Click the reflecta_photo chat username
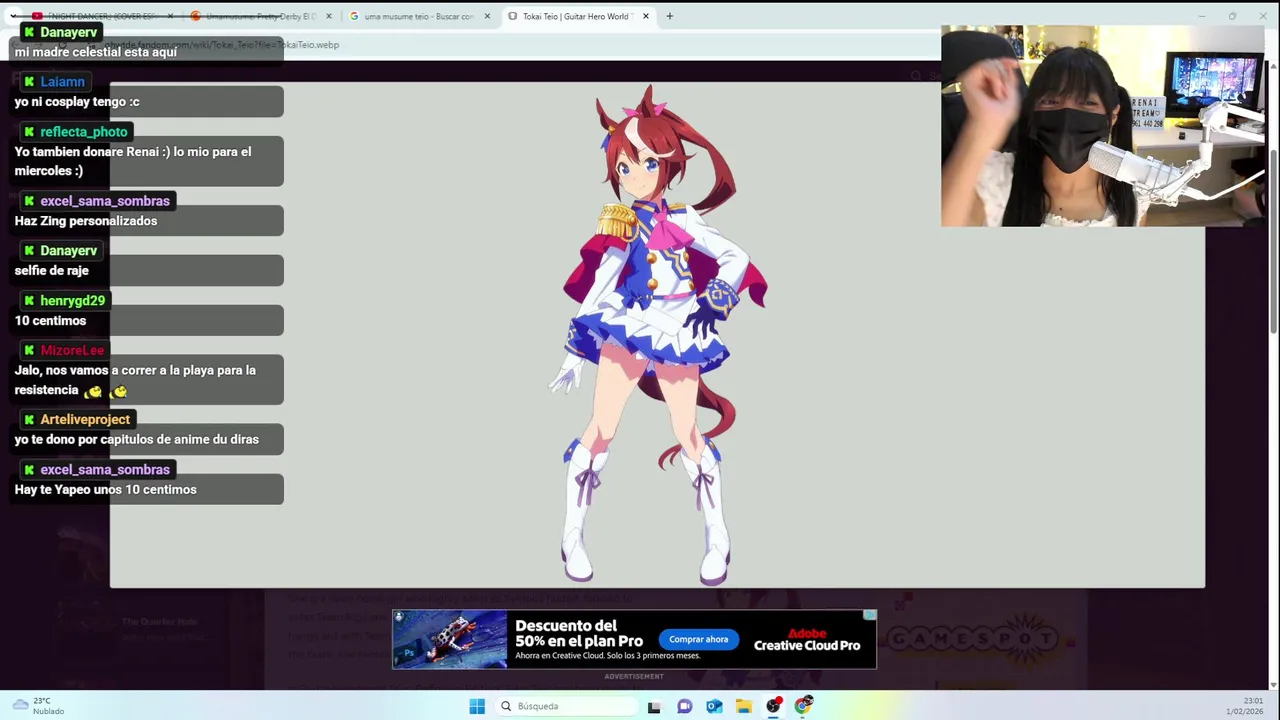This screenshot has height=720, width=1280. (x=84, y=132)
